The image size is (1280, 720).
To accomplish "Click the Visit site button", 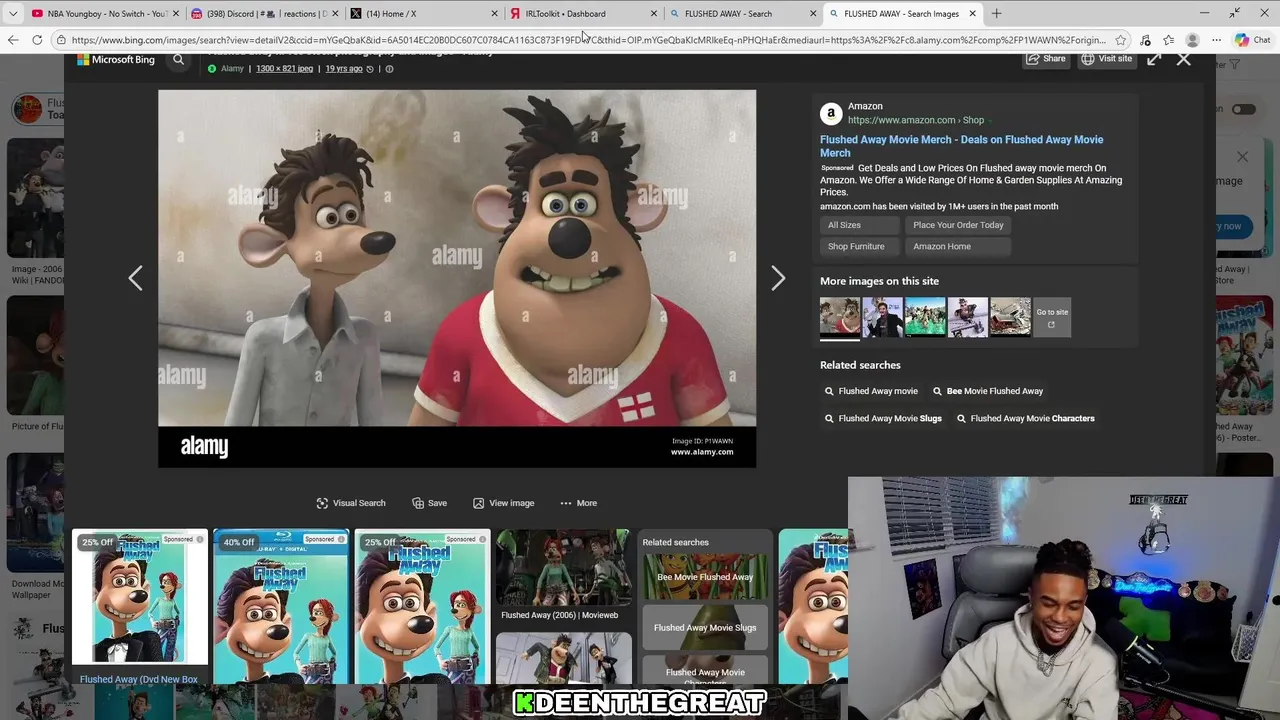I will [1105, 59].
